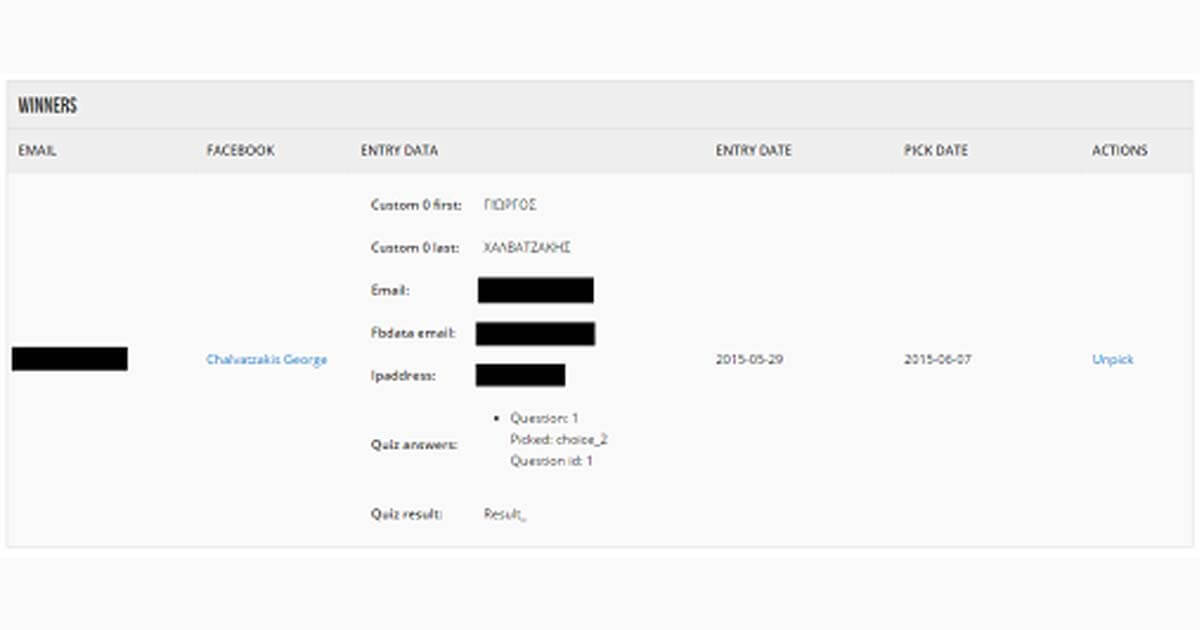Screen dimensions: 1200x630
Task: Open the Chalvatzakis George Facebook link
Action: [x=266, y=360]
